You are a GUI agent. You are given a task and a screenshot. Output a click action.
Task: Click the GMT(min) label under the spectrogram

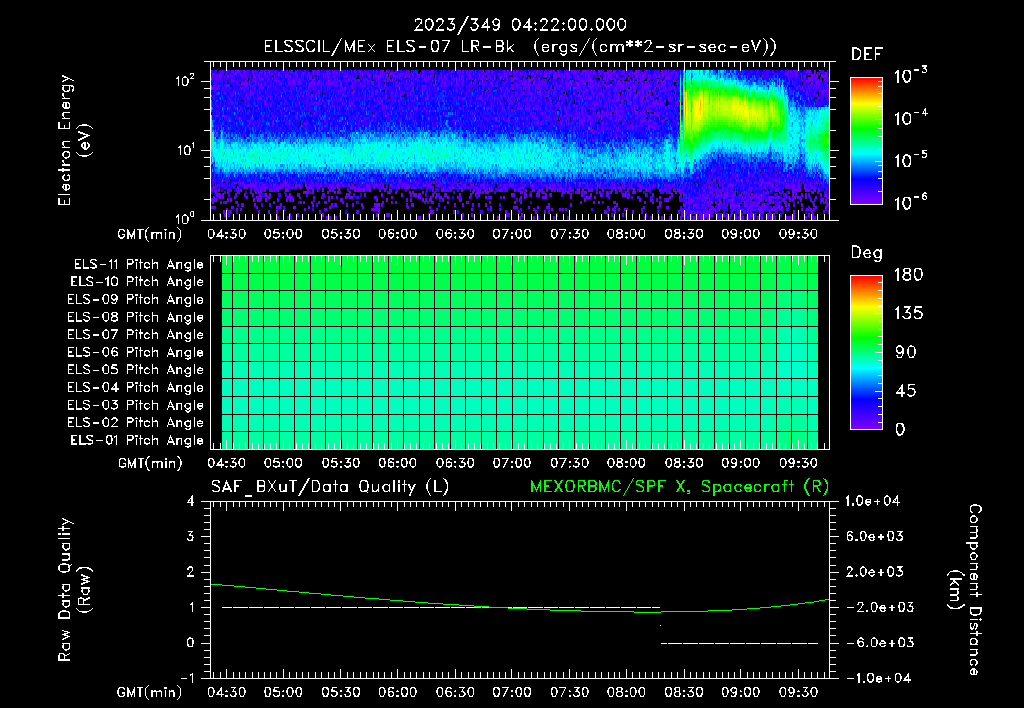tap(150, 234)
